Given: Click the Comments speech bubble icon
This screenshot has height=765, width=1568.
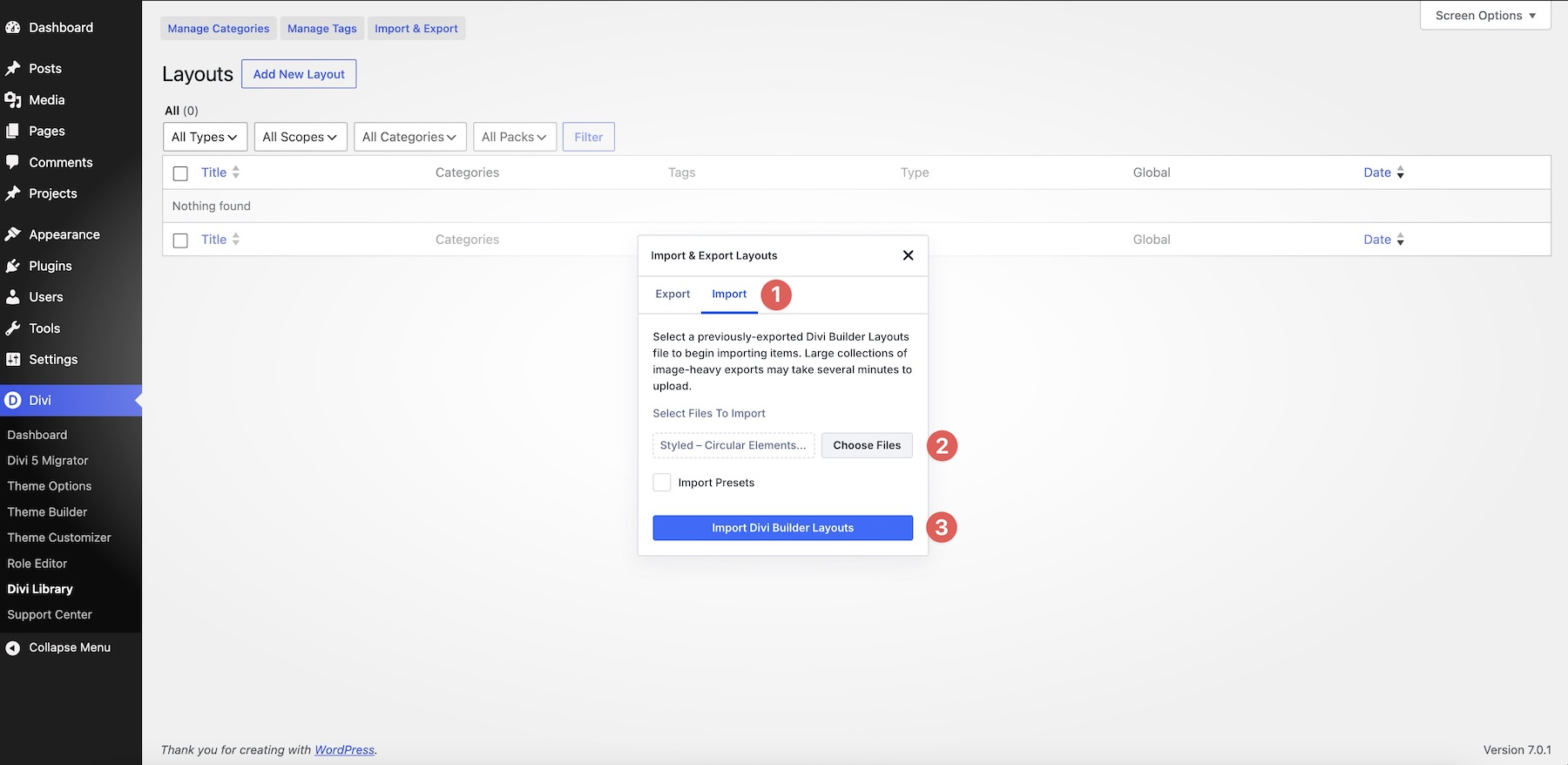Looking at the screenshot, I should coord(13,163).
